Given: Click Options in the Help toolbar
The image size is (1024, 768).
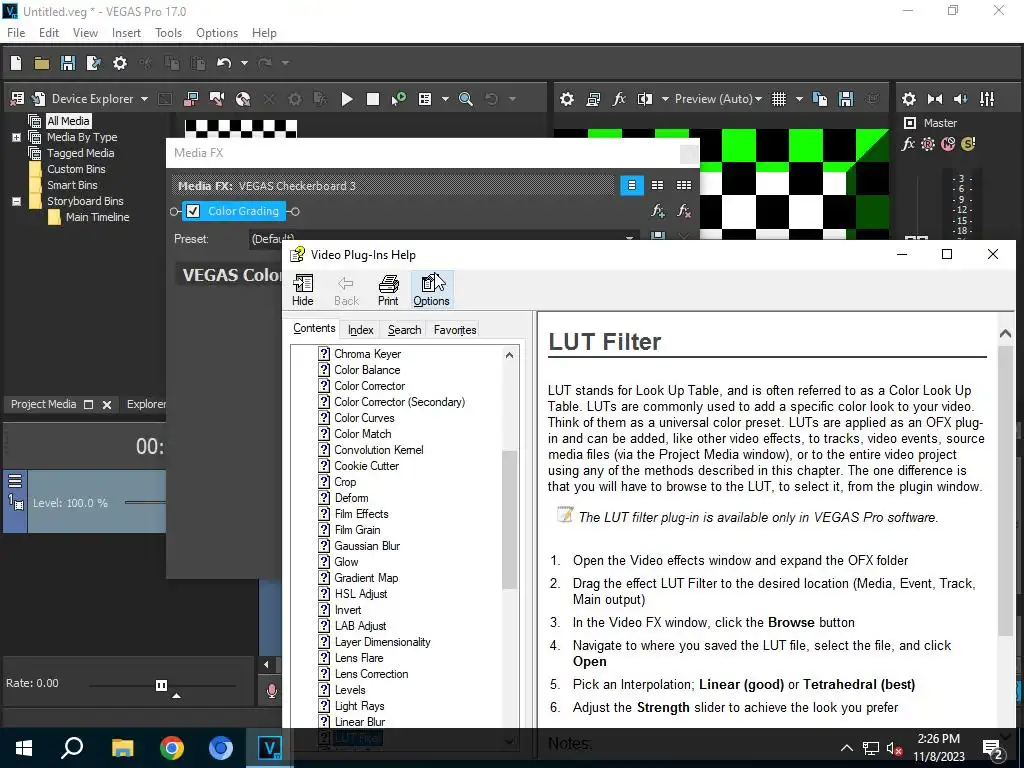Looking at the screenshot, I should pos(431,290).
